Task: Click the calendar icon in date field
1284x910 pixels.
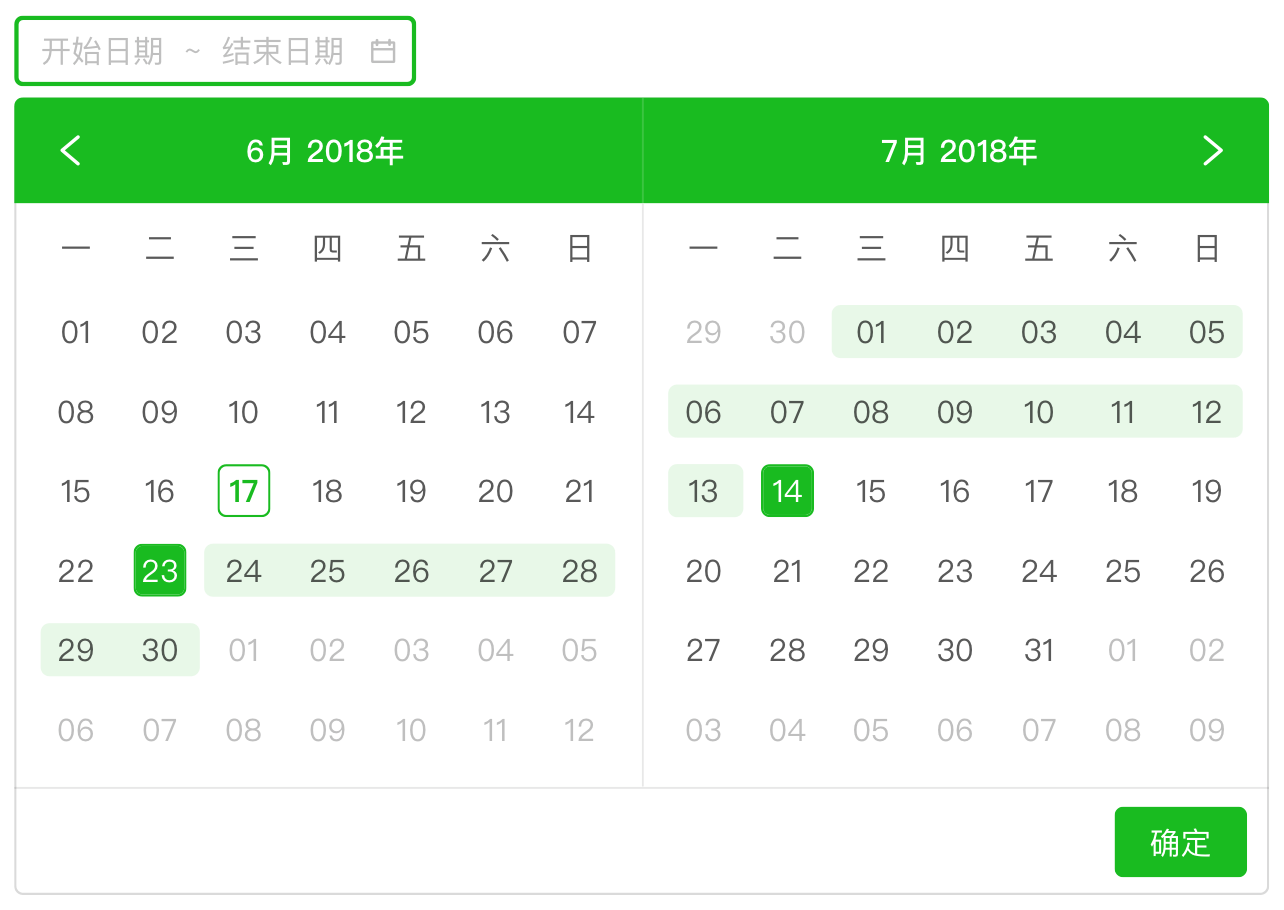Action: tap(383, 51)
